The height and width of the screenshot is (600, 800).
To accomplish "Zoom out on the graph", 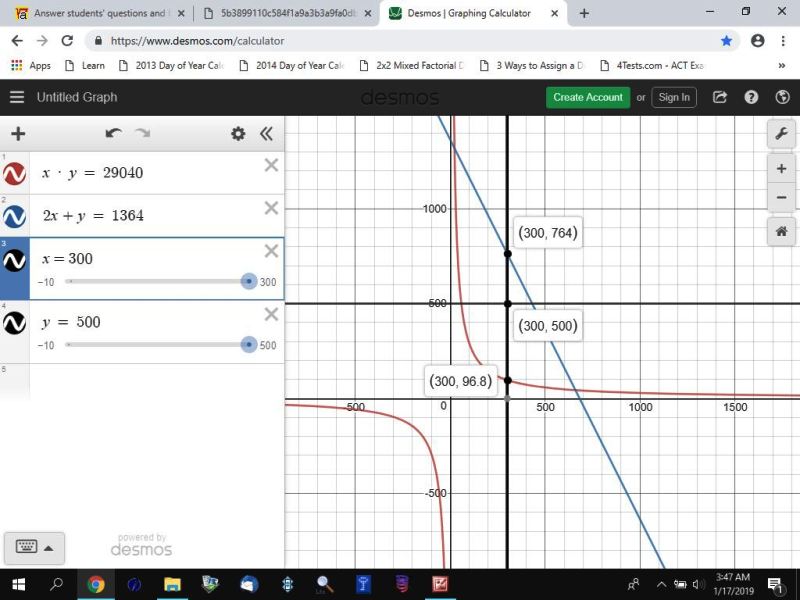I will 781,197.
